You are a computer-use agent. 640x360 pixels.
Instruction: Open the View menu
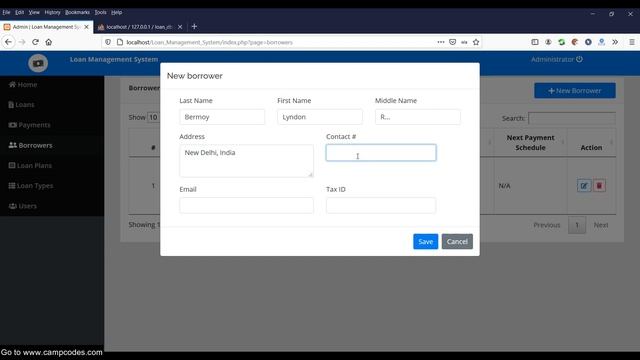(34, 12)
